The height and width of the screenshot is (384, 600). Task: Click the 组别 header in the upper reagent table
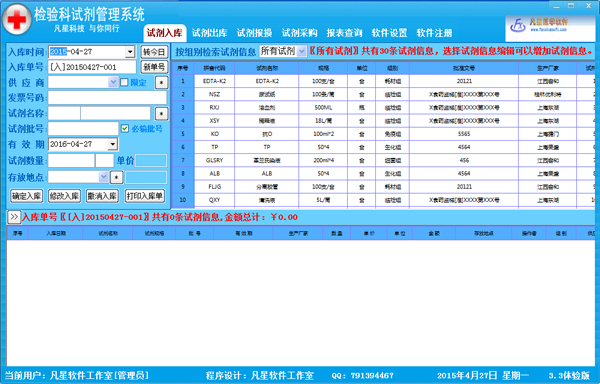click(393, 68)
